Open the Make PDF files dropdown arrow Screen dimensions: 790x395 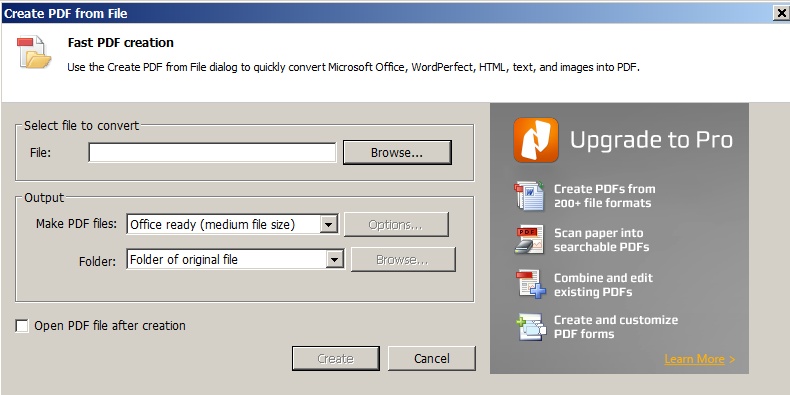coord(328,224)
